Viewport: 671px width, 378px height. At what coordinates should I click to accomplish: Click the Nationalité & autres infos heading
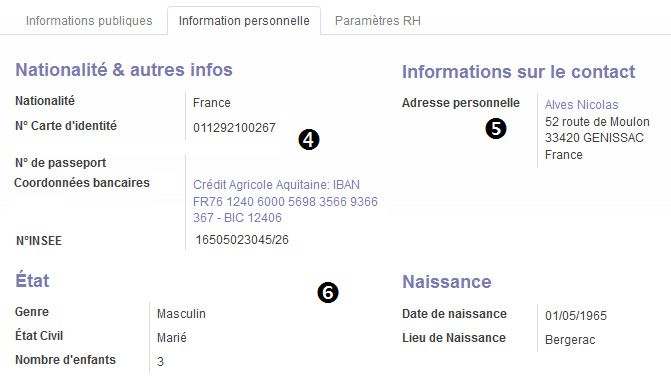pos(124,70)
